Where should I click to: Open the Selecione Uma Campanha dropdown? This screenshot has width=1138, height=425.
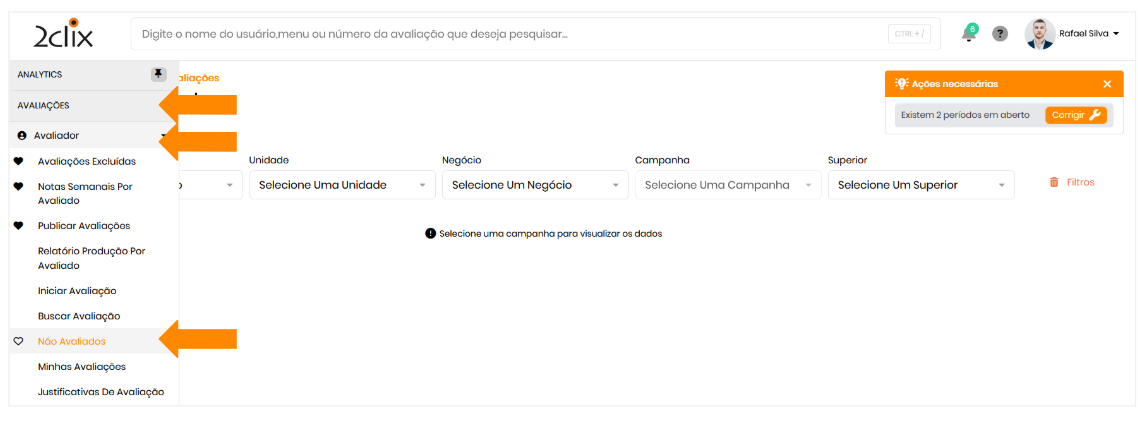click(728, 185)
